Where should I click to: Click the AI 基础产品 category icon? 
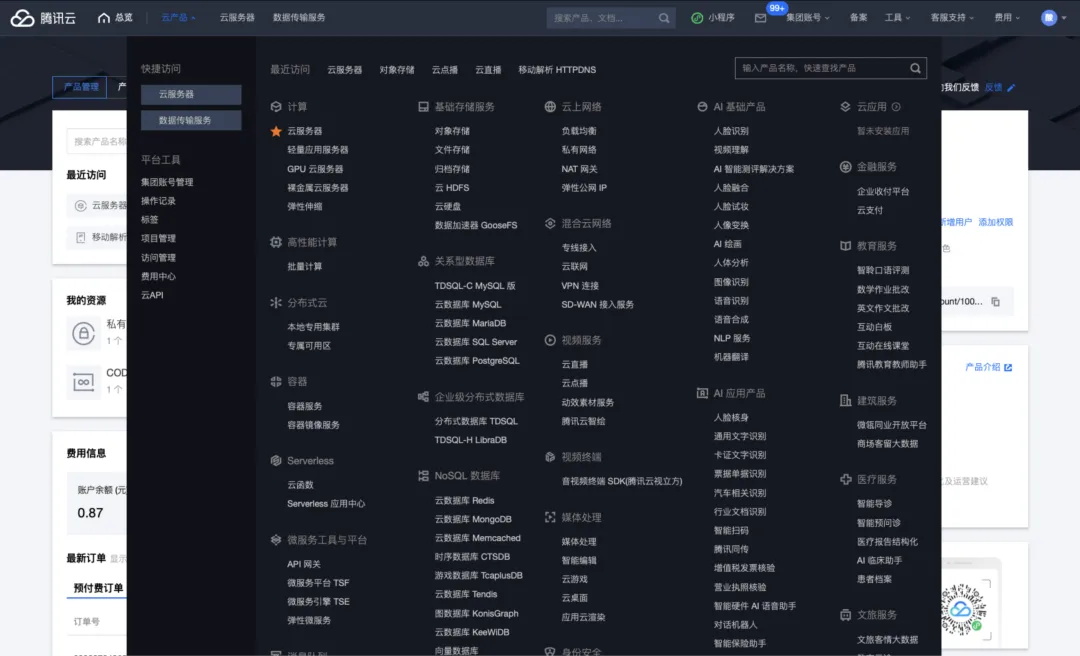(703, 107)
